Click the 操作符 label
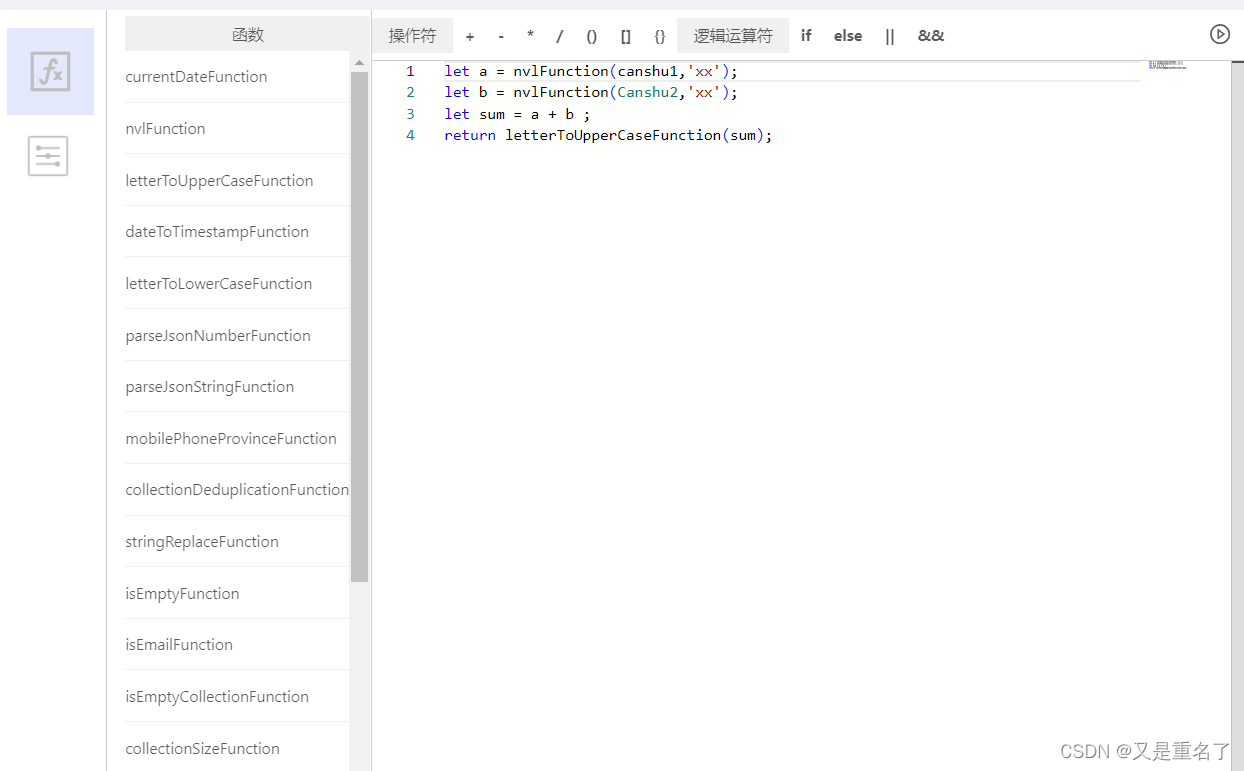1244x771 pixels. click(x=412, y=36)
